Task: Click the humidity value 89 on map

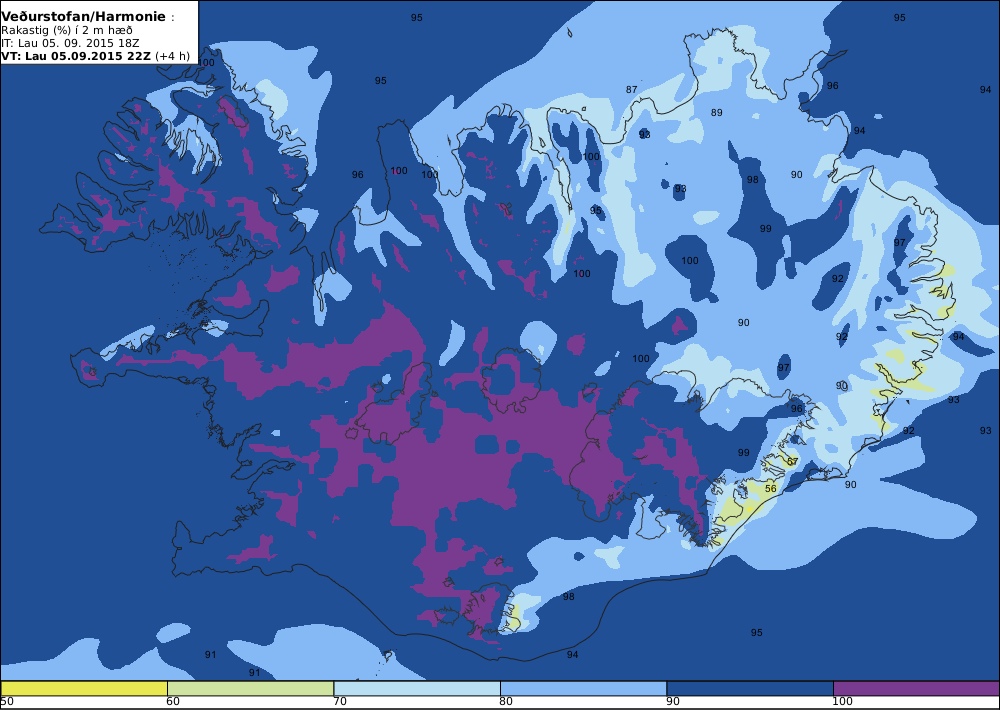Action: (717, 112)
